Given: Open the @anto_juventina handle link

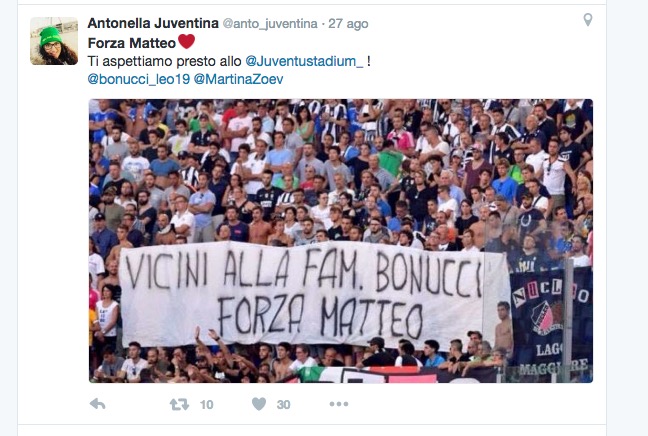Looking at the screenshot, I should (270, 24).
